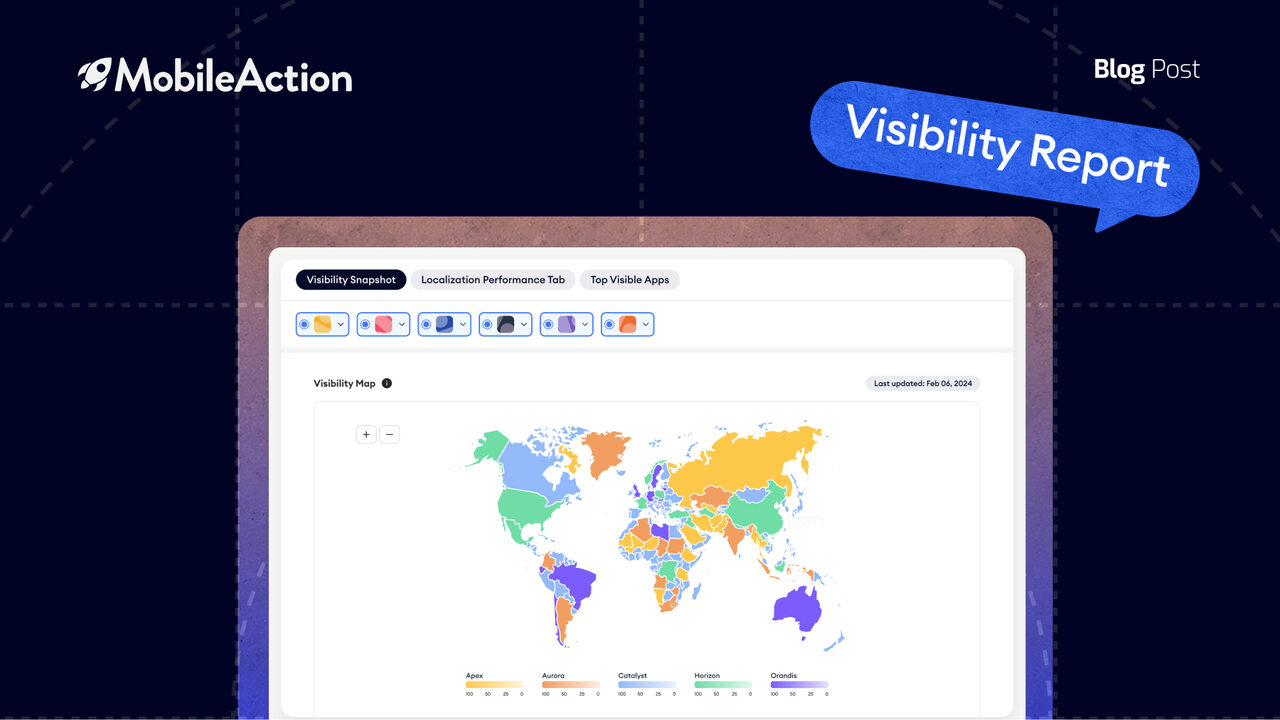This screenshot has height=720, width=1280.
Task: Click the orange app icon
Action: point(627,324)
